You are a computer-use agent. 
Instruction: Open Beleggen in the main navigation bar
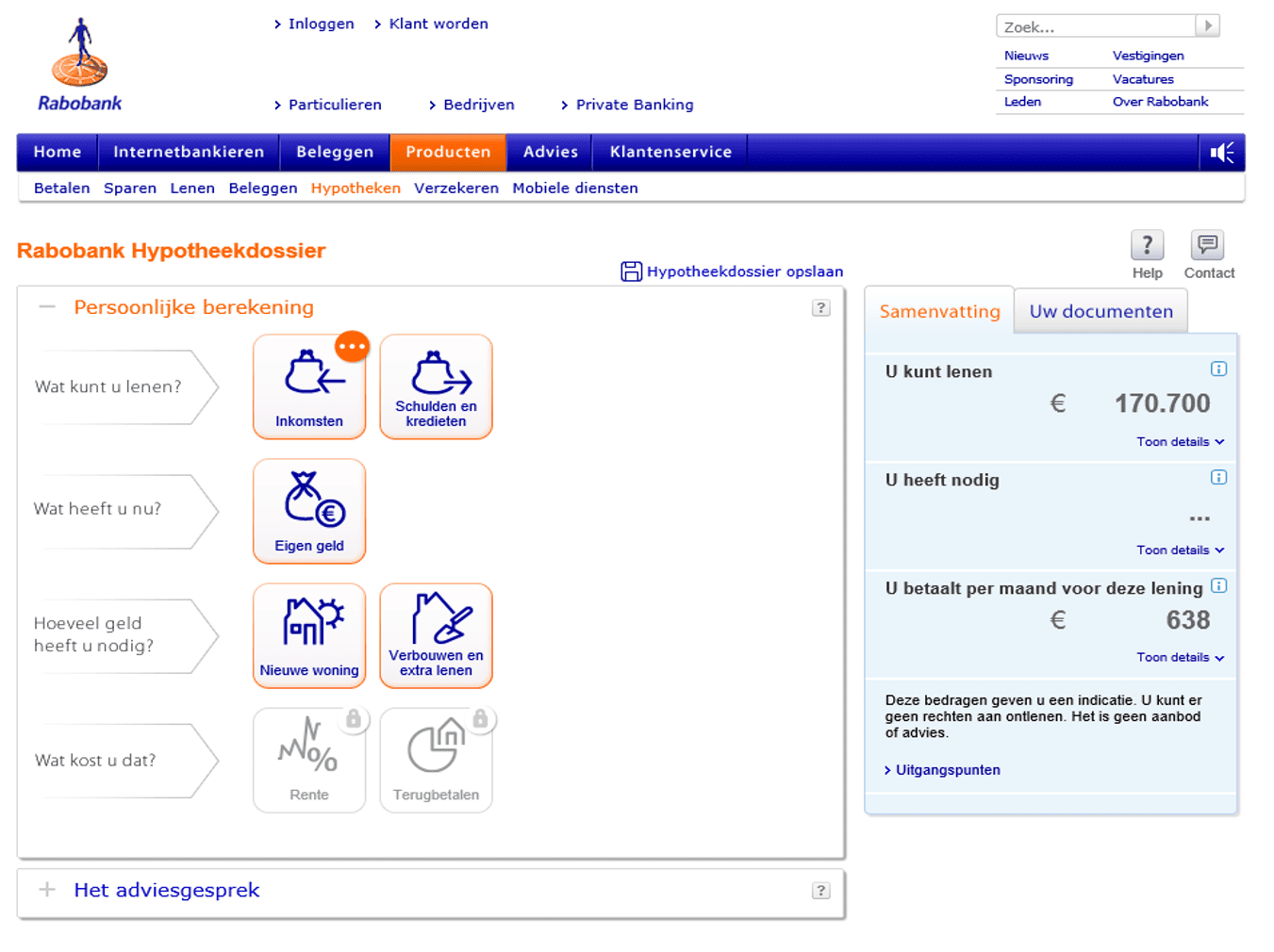click(x=335, y=152)
